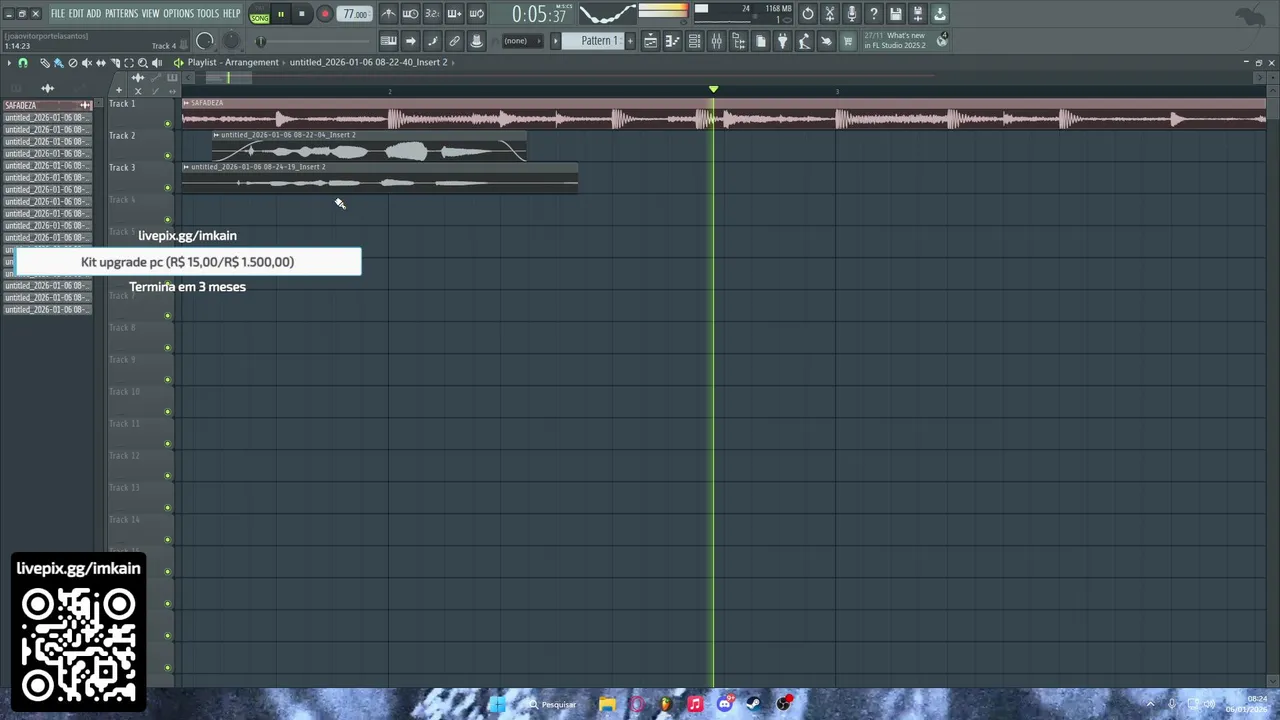Open the VIEW menu
The image size is (1280, 720).
(150, 14)
